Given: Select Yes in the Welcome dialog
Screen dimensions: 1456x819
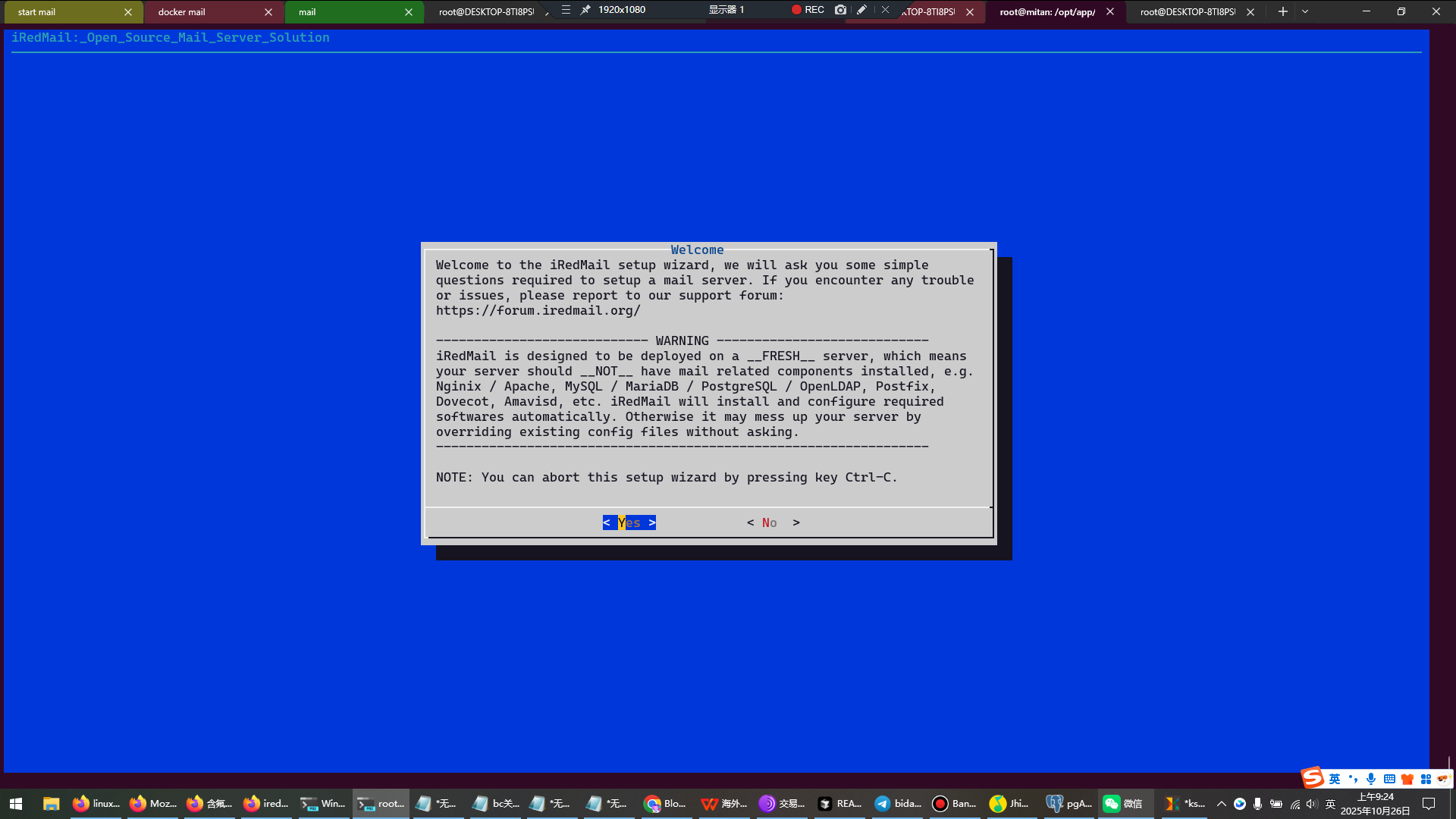Looking at the screenshot, I should [629, 522].
